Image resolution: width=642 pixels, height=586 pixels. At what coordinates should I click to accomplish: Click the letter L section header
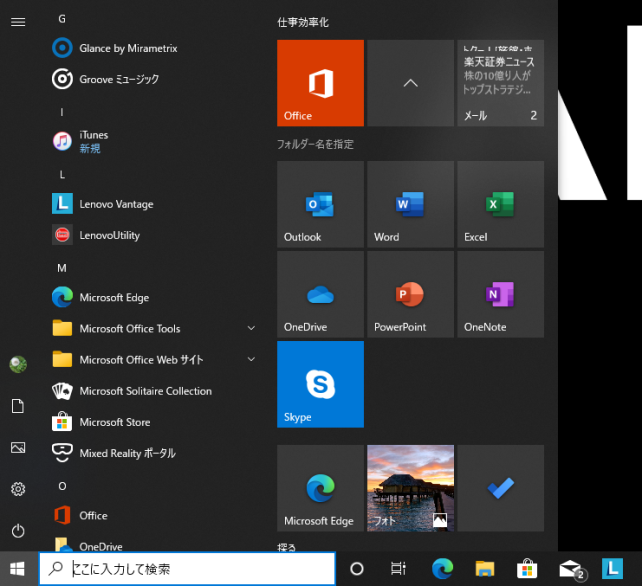click(x=62, y=175)
